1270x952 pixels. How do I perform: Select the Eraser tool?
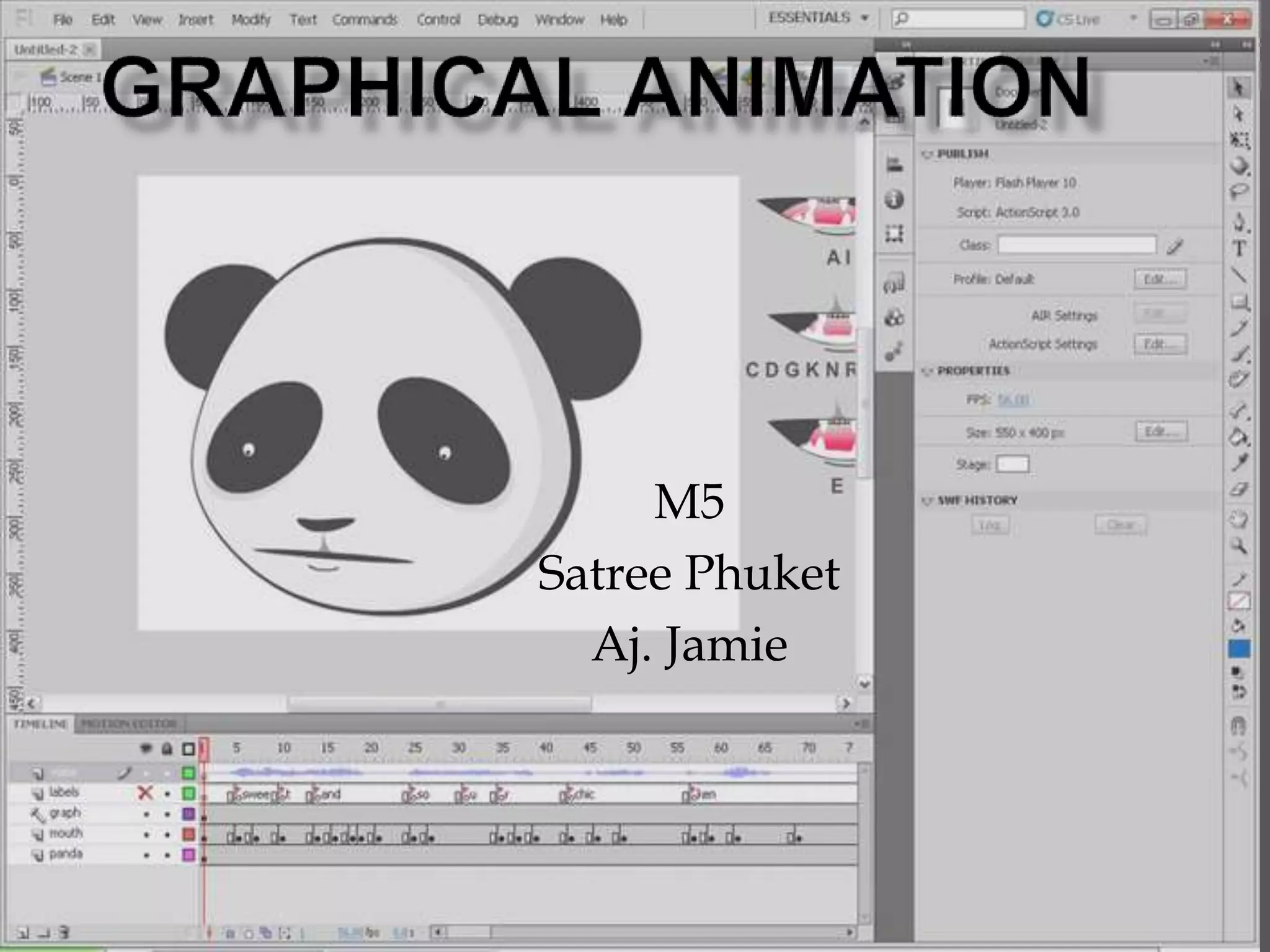point(1238,490)
